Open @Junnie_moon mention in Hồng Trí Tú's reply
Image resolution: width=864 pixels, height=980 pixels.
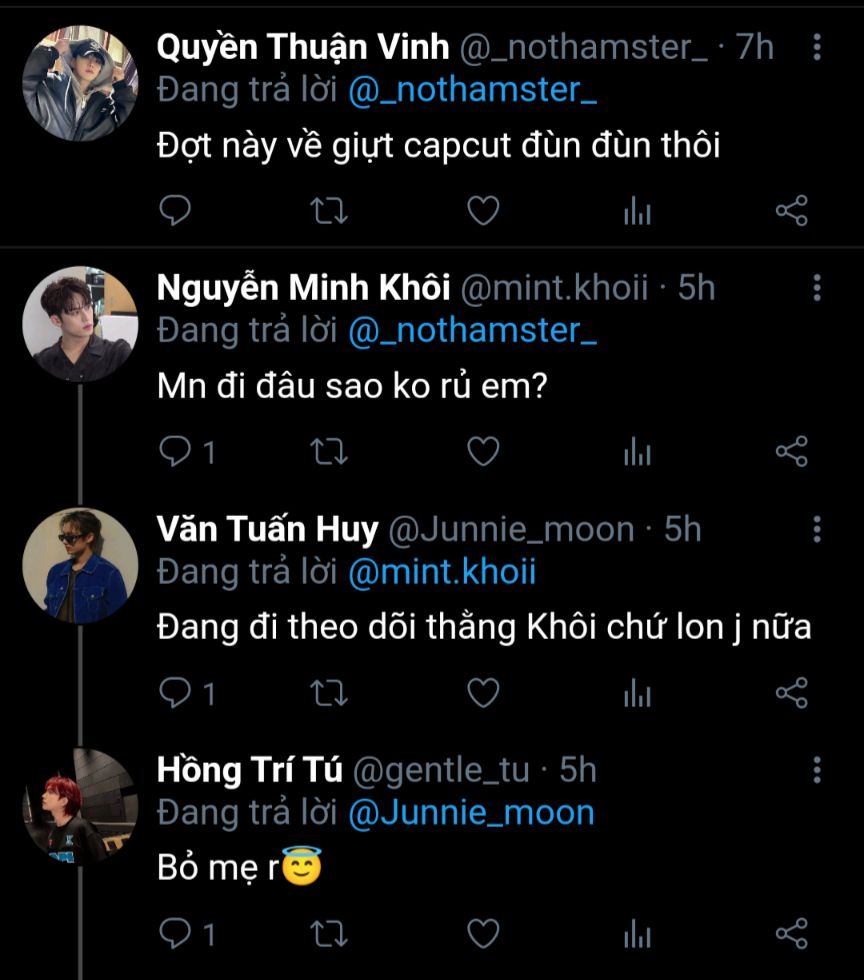click(471, 813)
